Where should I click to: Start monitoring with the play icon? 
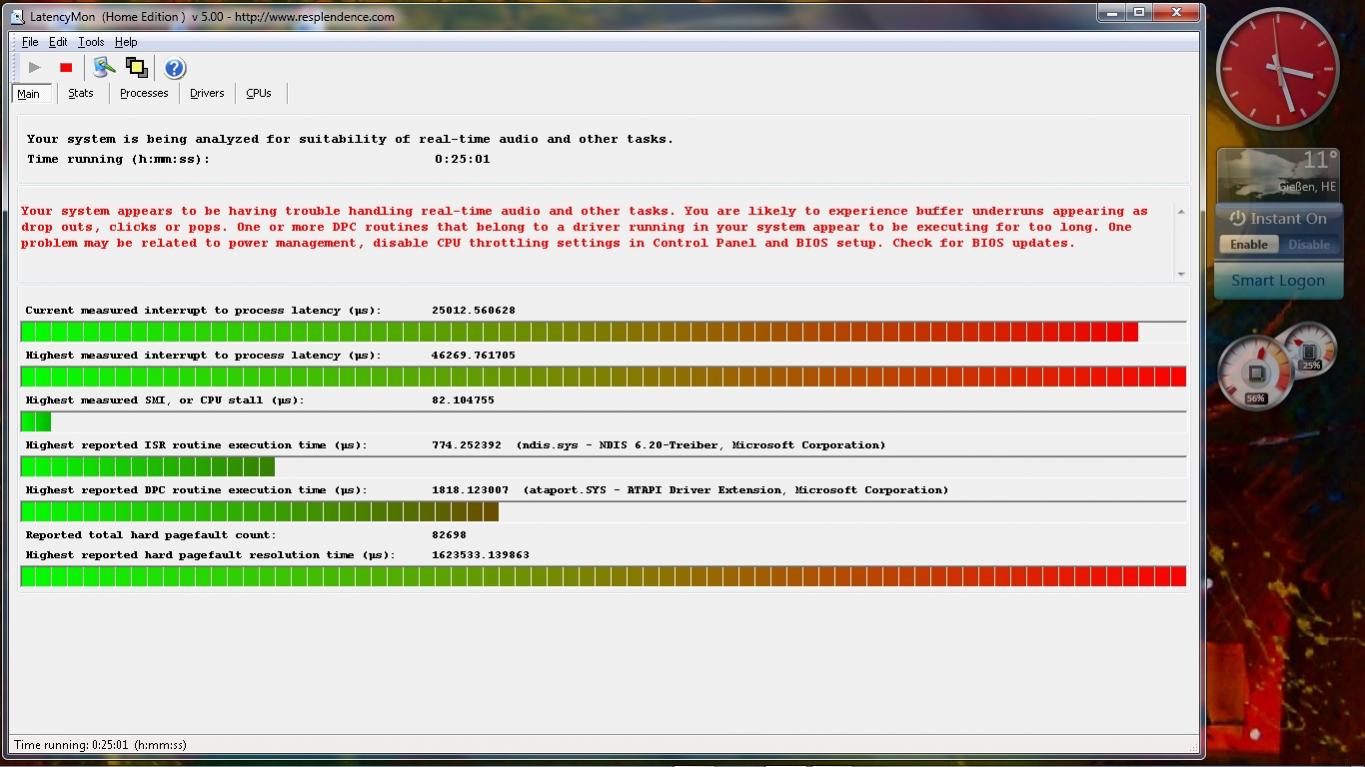click(x=35, y=67)
